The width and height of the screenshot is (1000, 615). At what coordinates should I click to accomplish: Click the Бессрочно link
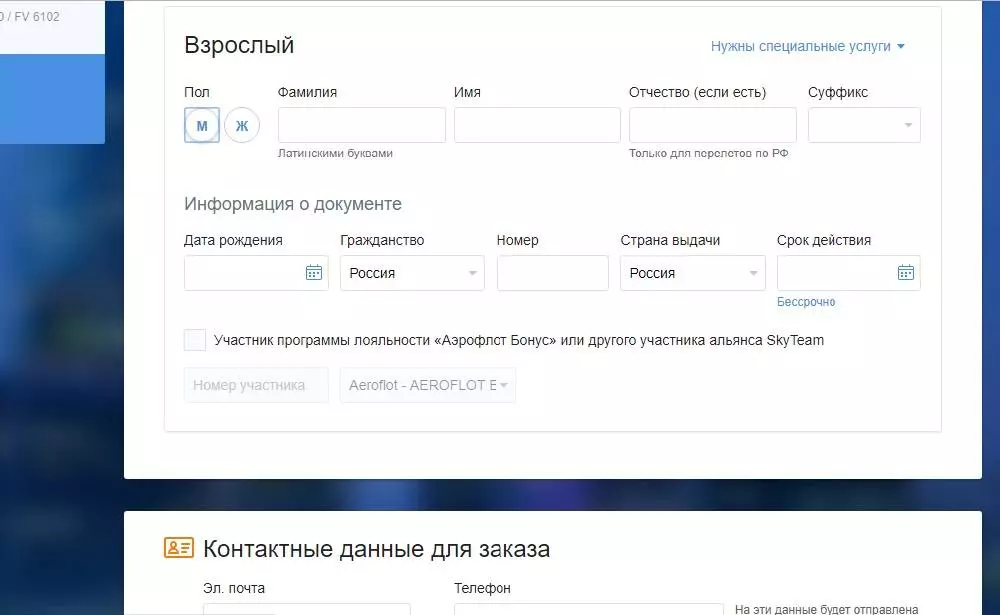point(805,299)
